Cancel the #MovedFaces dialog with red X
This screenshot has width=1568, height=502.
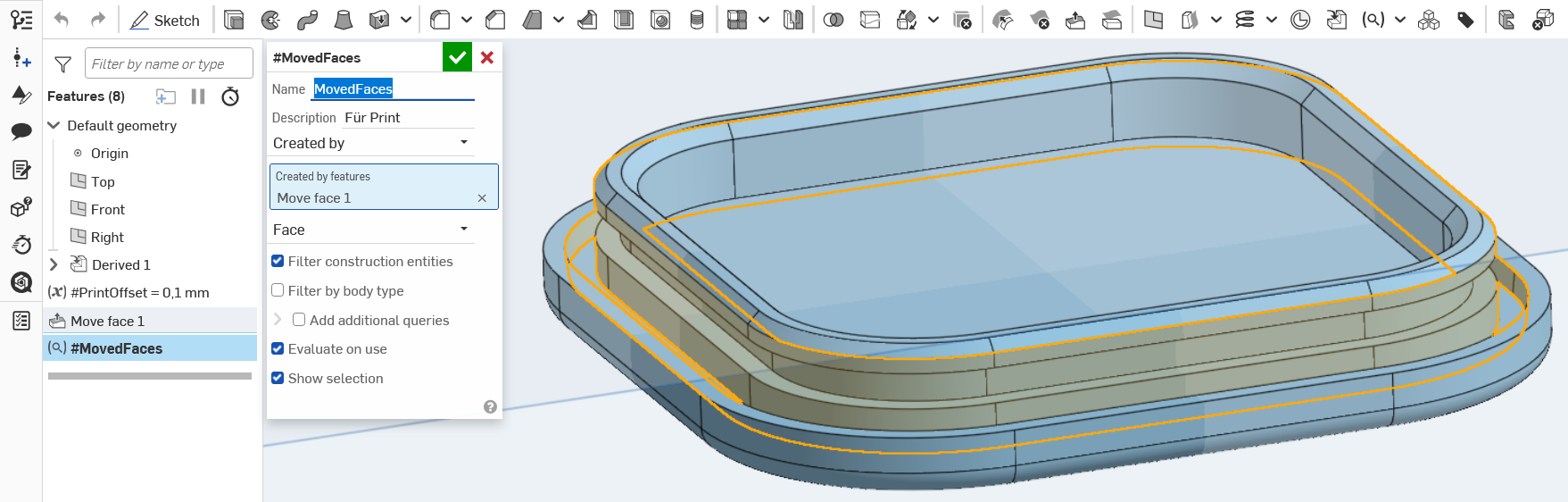coord(487,57)
